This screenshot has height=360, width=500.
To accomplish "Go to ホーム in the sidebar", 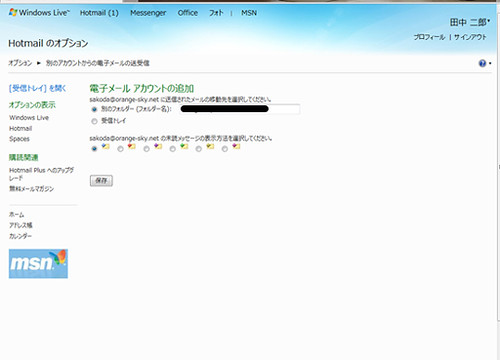I will click(x=16, y=214).
